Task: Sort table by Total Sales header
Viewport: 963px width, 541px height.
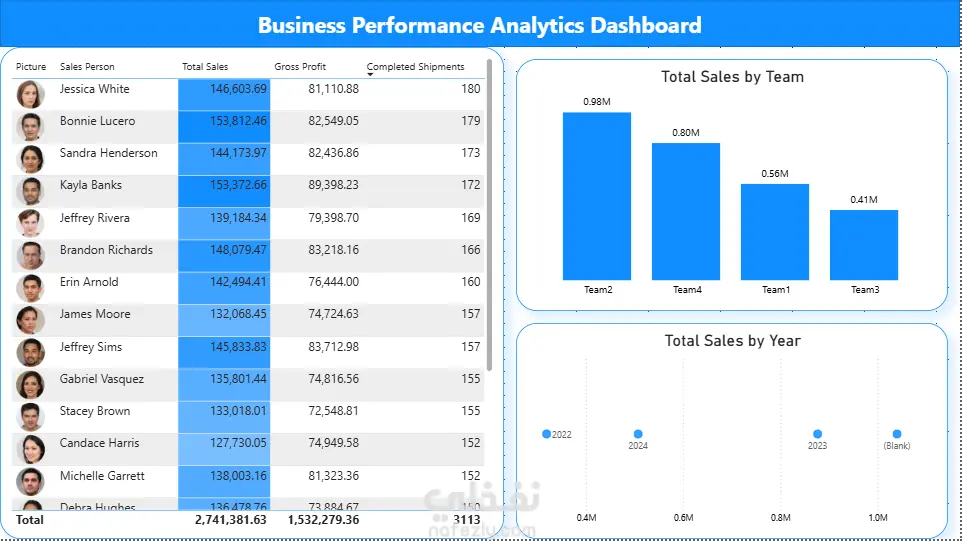Action: (205, 66)
